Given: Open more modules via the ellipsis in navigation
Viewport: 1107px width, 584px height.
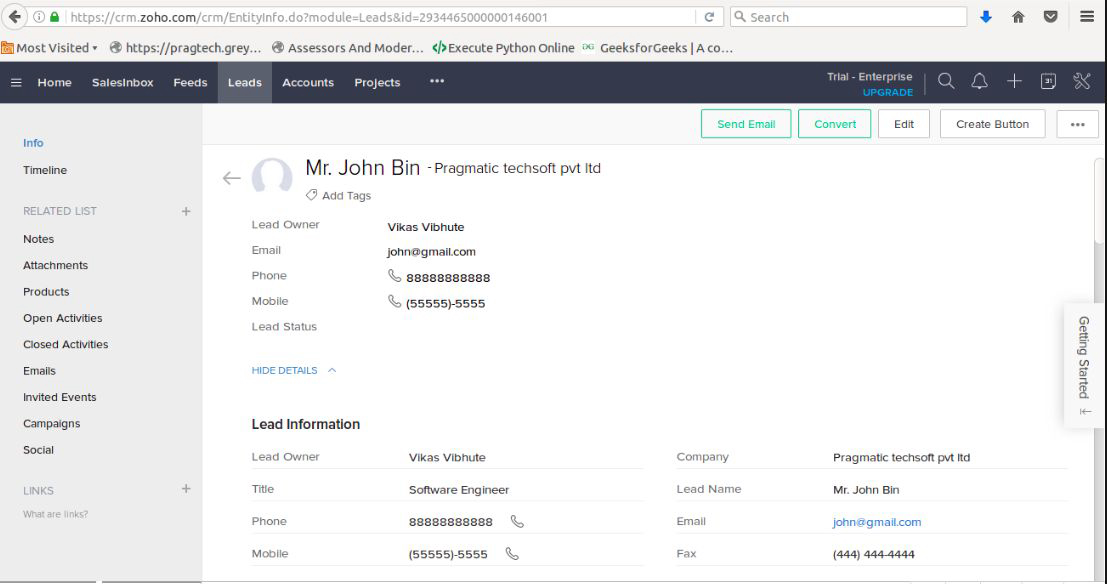Looking at the screenshot, I should click(437, 81).
